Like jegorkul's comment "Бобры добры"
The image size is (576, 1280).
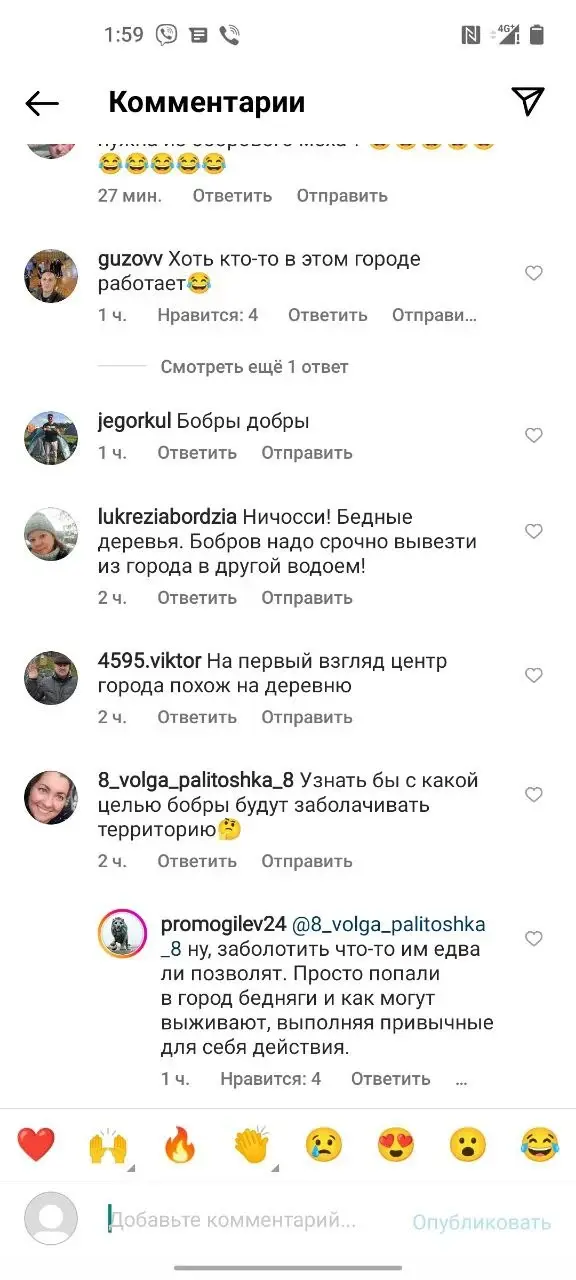[x=534, y=435]
